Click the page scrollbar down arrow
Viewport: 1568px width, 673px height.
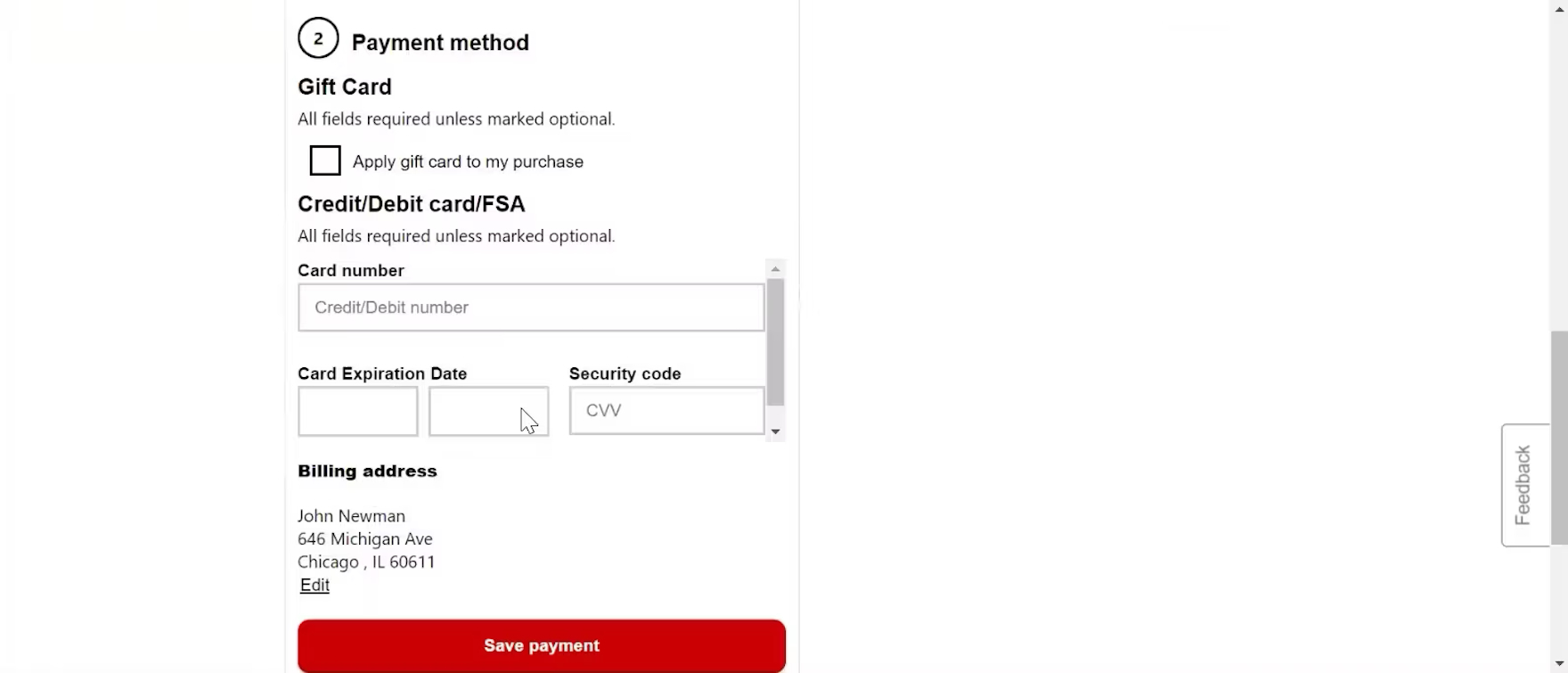[1559, 665]
